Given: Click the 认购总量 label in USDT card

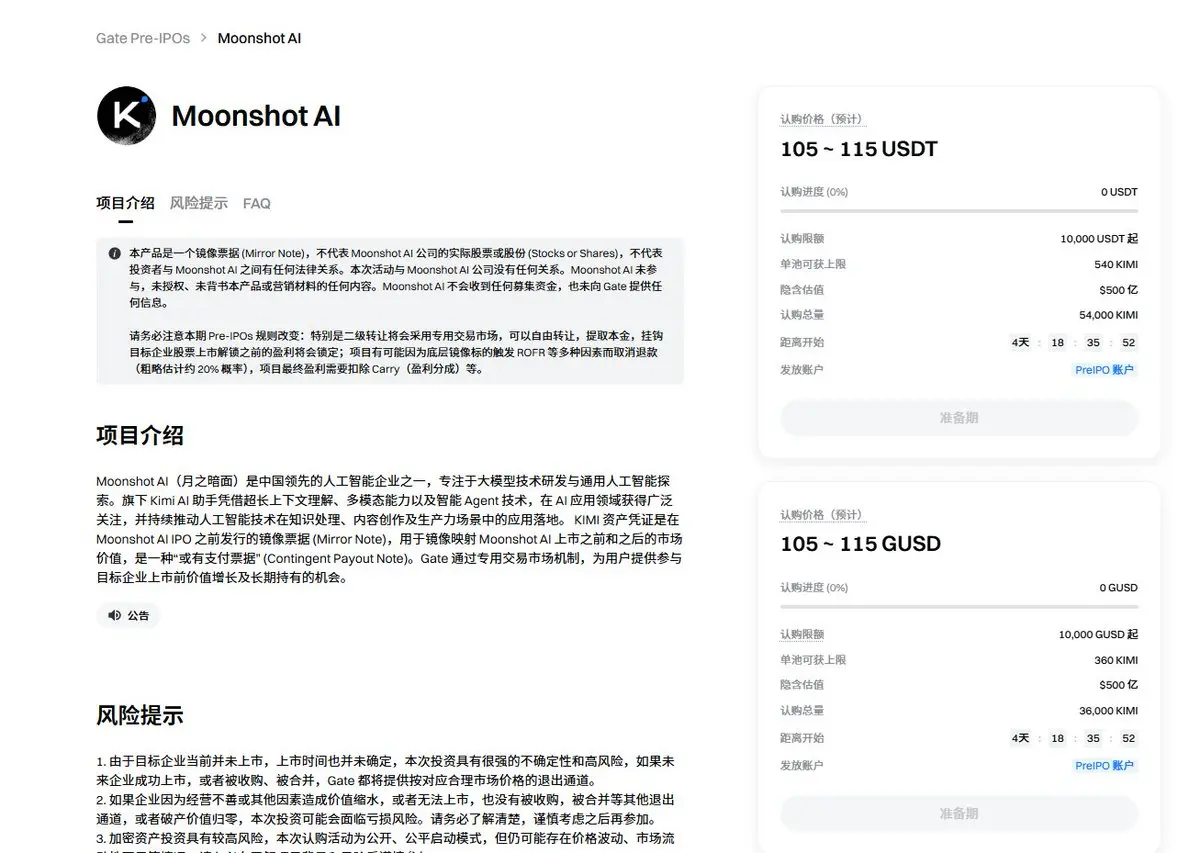Looking at the screenshot, I should click(802, 315).
